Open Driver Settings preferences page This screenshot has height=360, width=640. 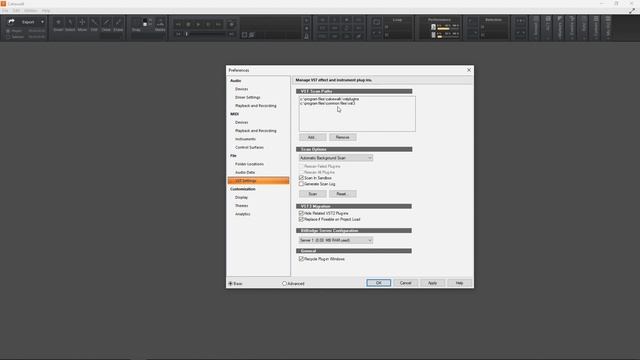(248, 97)
